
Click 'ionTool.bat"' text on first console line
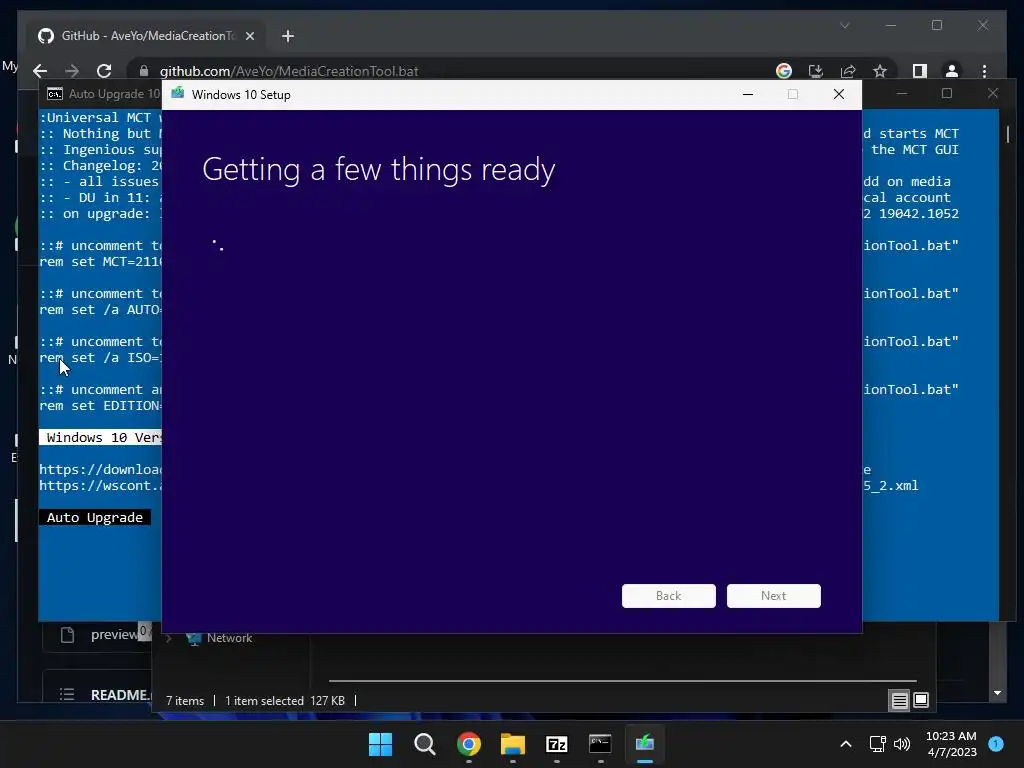911,246
